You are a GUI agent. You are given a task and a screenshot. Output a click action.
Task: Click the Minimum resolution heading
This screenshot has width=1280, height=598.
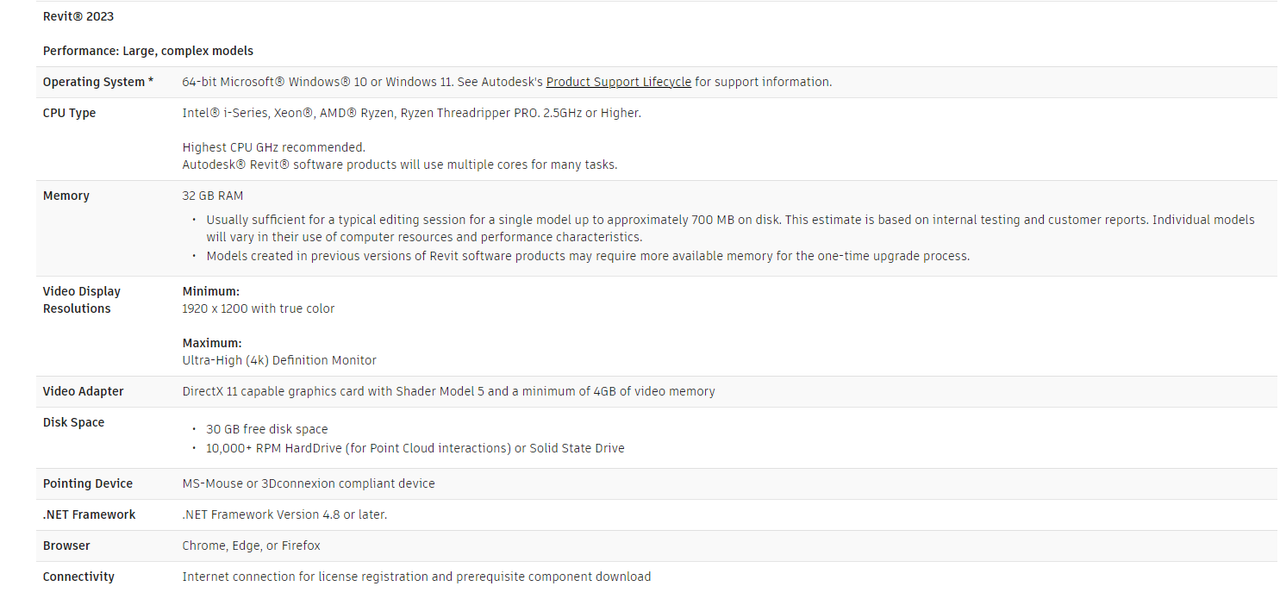[211, 291]
